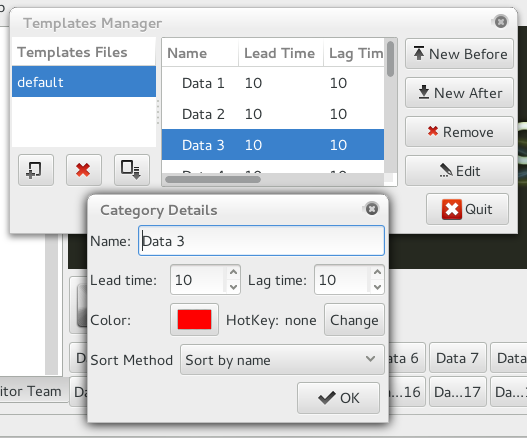Click the Edit button
This screenshot has width=527, height=438.
459,171
